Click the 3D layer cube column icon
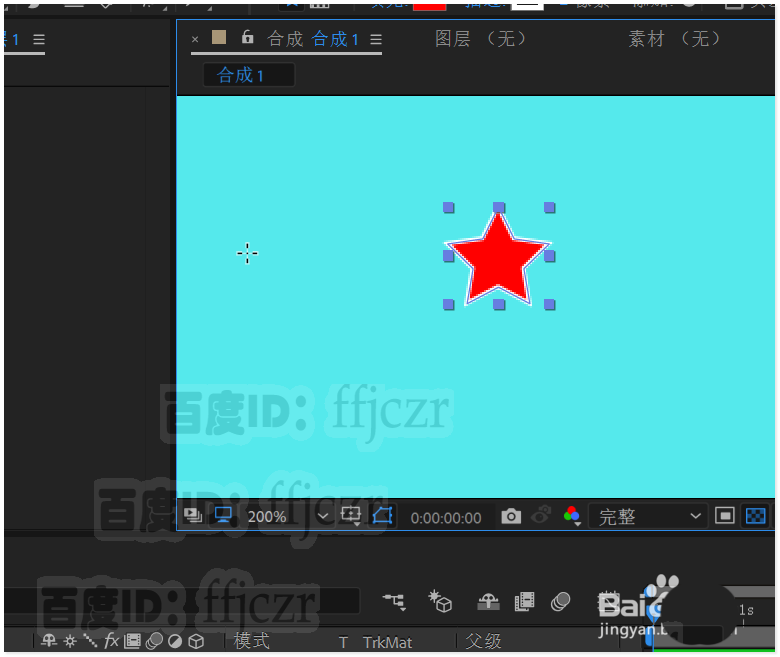The height and width of the screenshot is (657, 780). 196,642
